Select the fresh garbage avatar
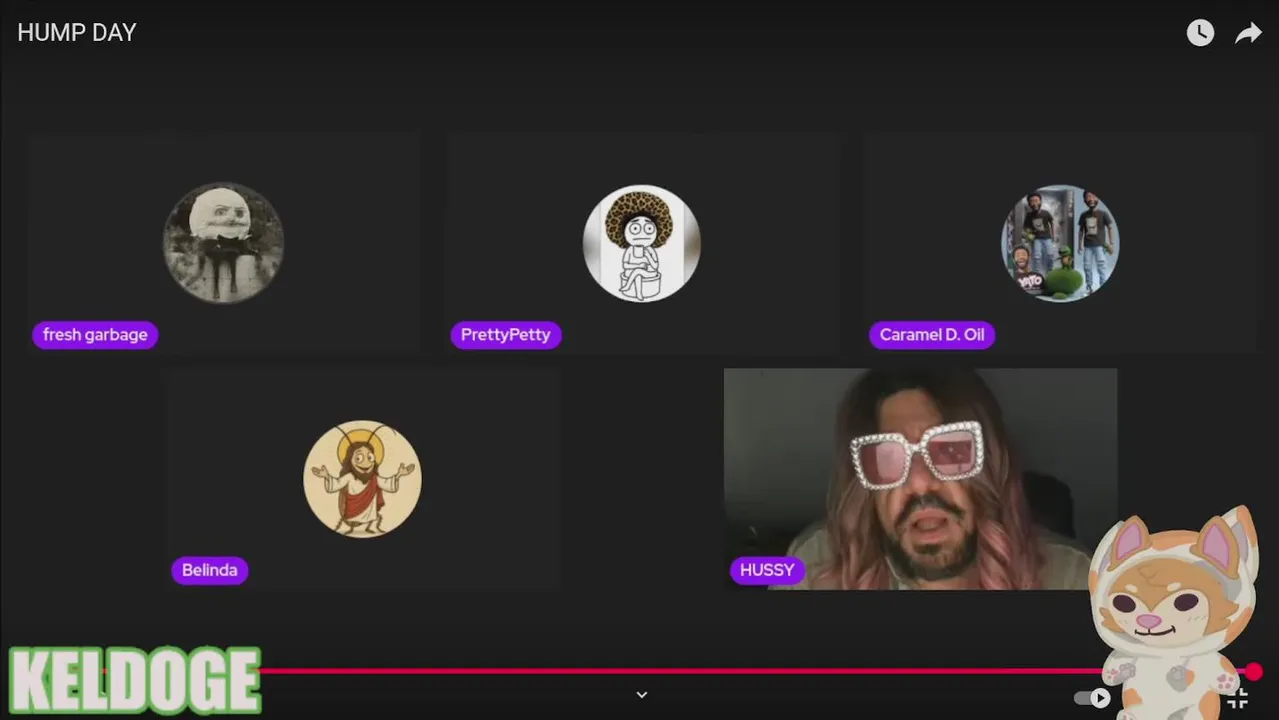The width and height of the screenshot is (1279, 720). 223,243
